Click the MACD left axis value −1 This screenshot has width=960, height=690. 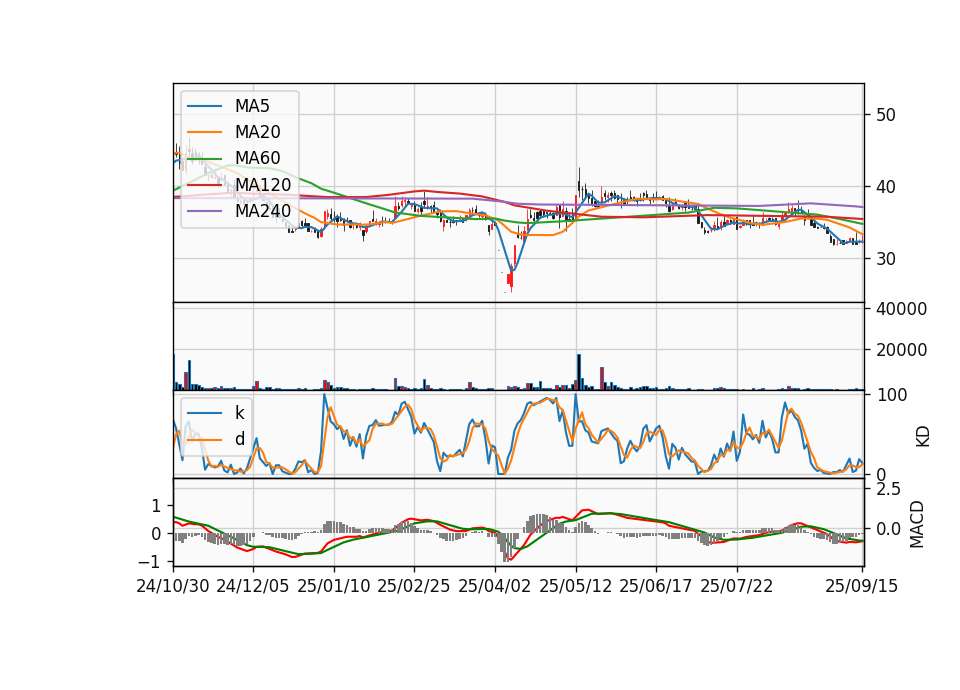[x=150, y=561]
